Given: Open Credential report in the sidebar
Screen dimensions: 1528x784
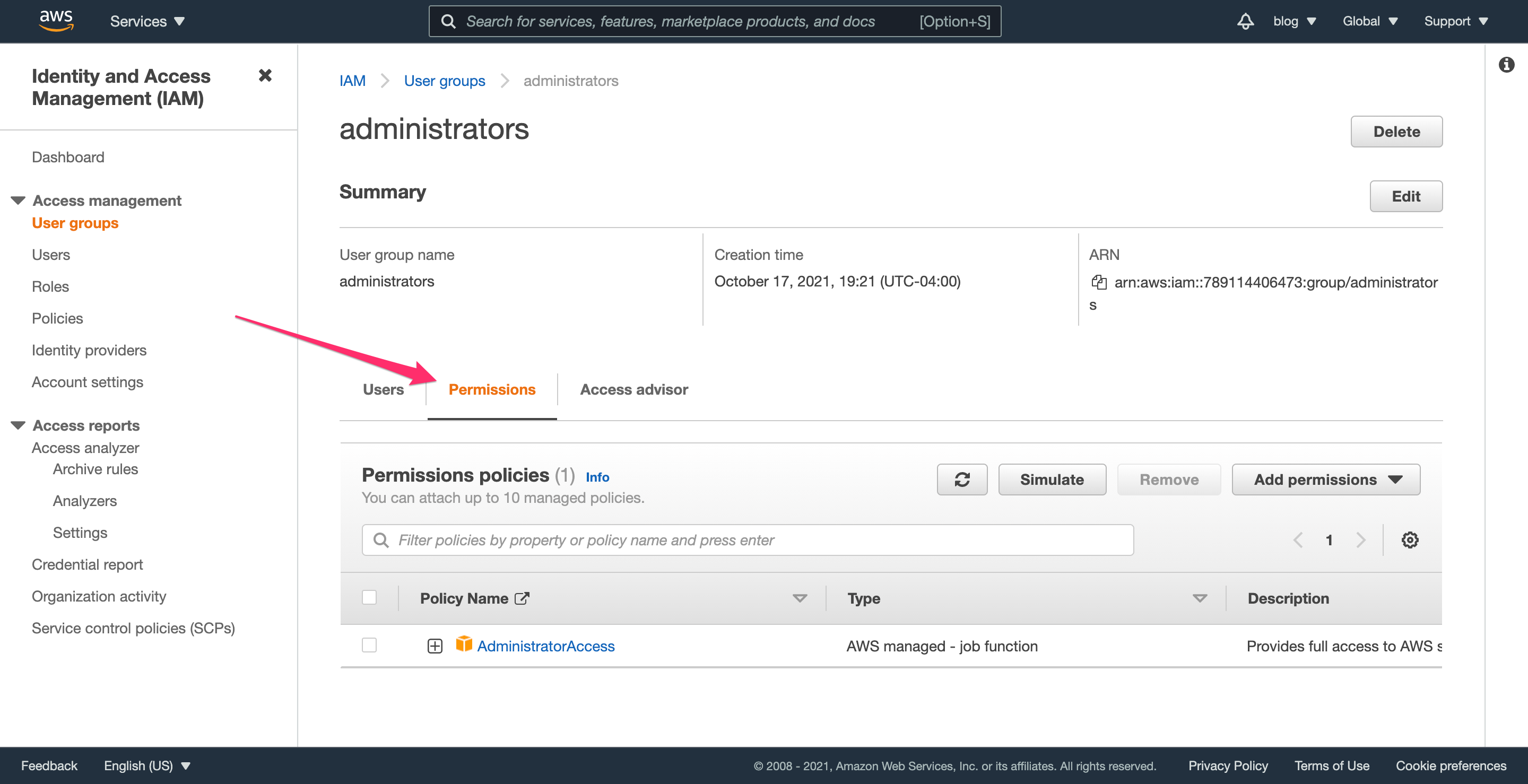Looking at the screenshot, I should tap(87, 564).
